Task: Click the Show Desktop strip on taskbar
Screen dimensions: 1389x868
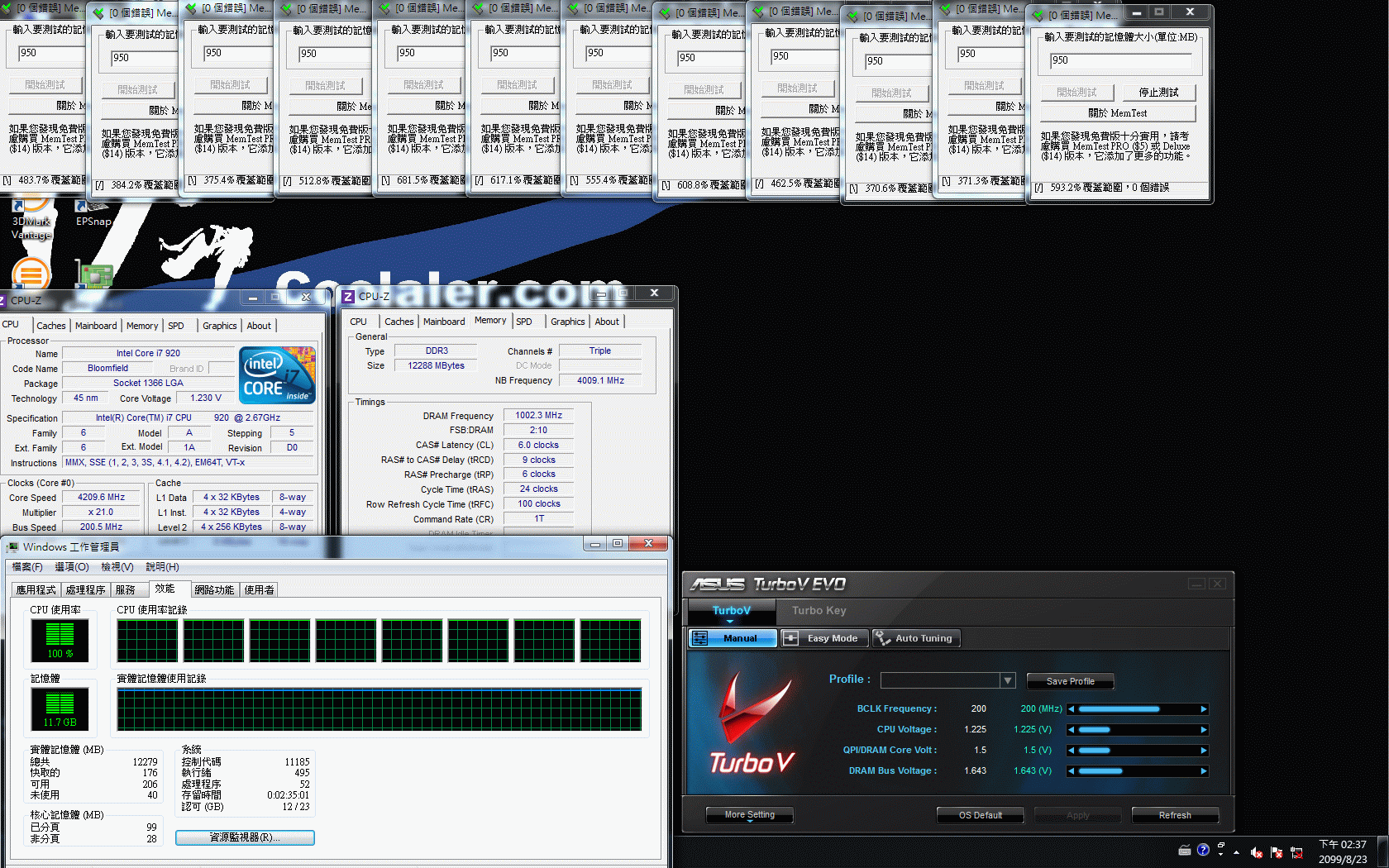Action: 1383,852
